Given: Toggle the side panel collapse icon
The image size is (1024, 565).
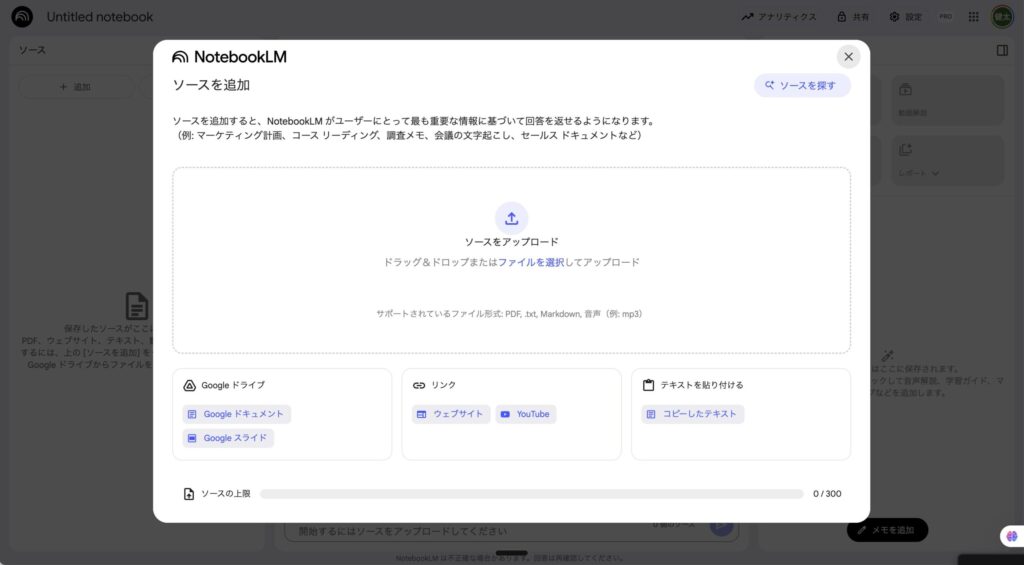Looking at the screenshot, I should [1002, 50].
